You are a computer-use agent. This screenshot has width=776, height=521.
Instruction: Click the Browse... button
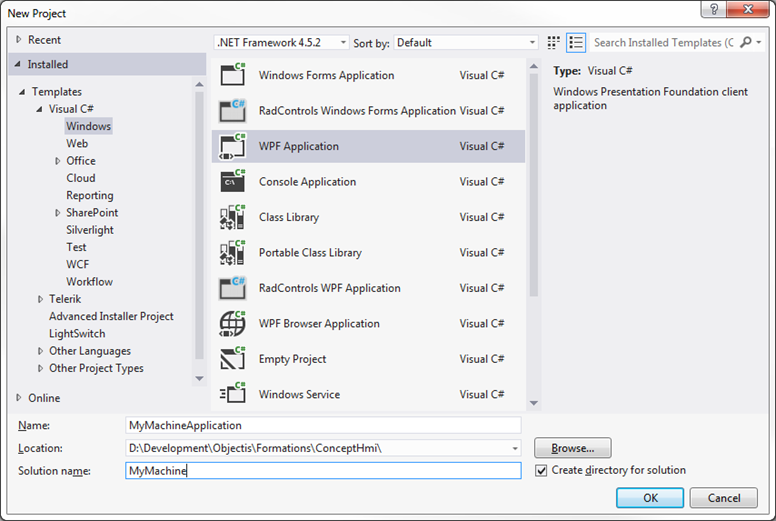[x=573, y=448]
